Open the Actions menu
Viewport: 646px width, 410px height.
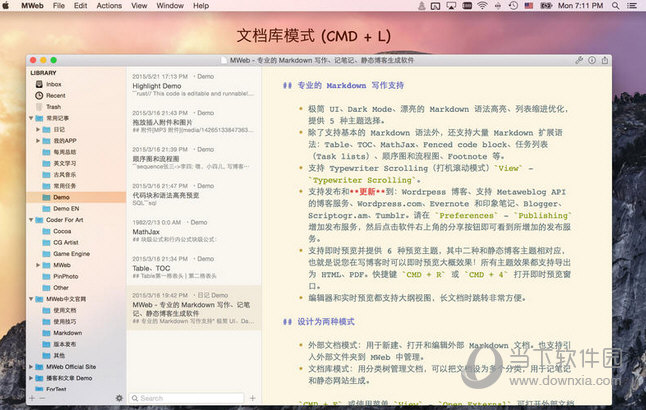(x=109, y=6)
